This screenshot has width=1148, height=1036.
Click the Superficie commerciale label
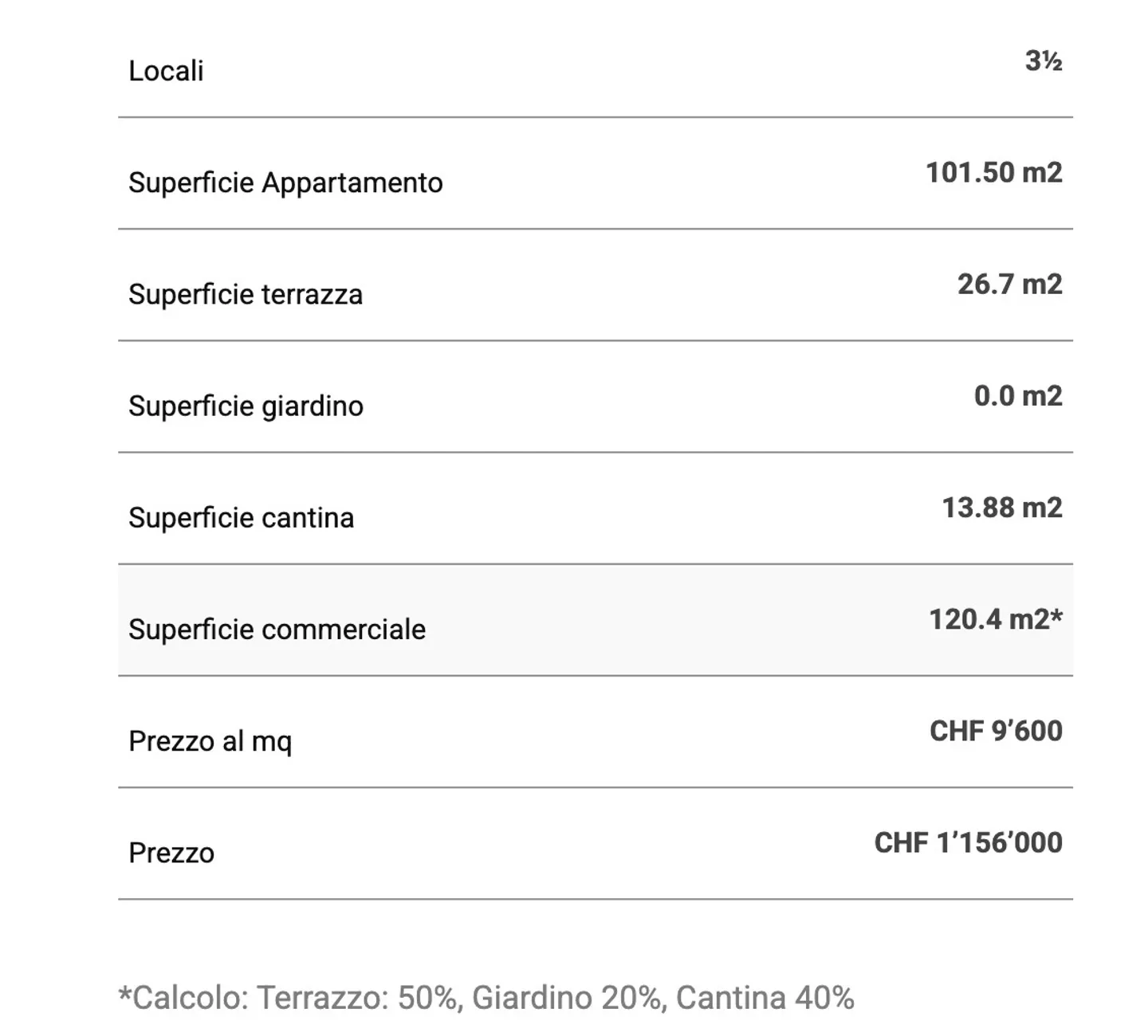(x=277, y=629)
